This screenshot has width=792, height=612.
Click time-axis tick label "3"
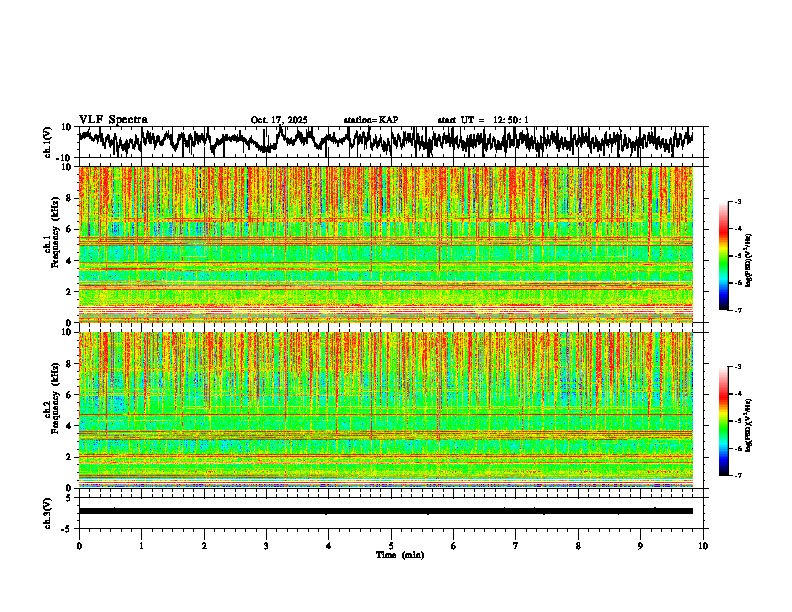266,546
